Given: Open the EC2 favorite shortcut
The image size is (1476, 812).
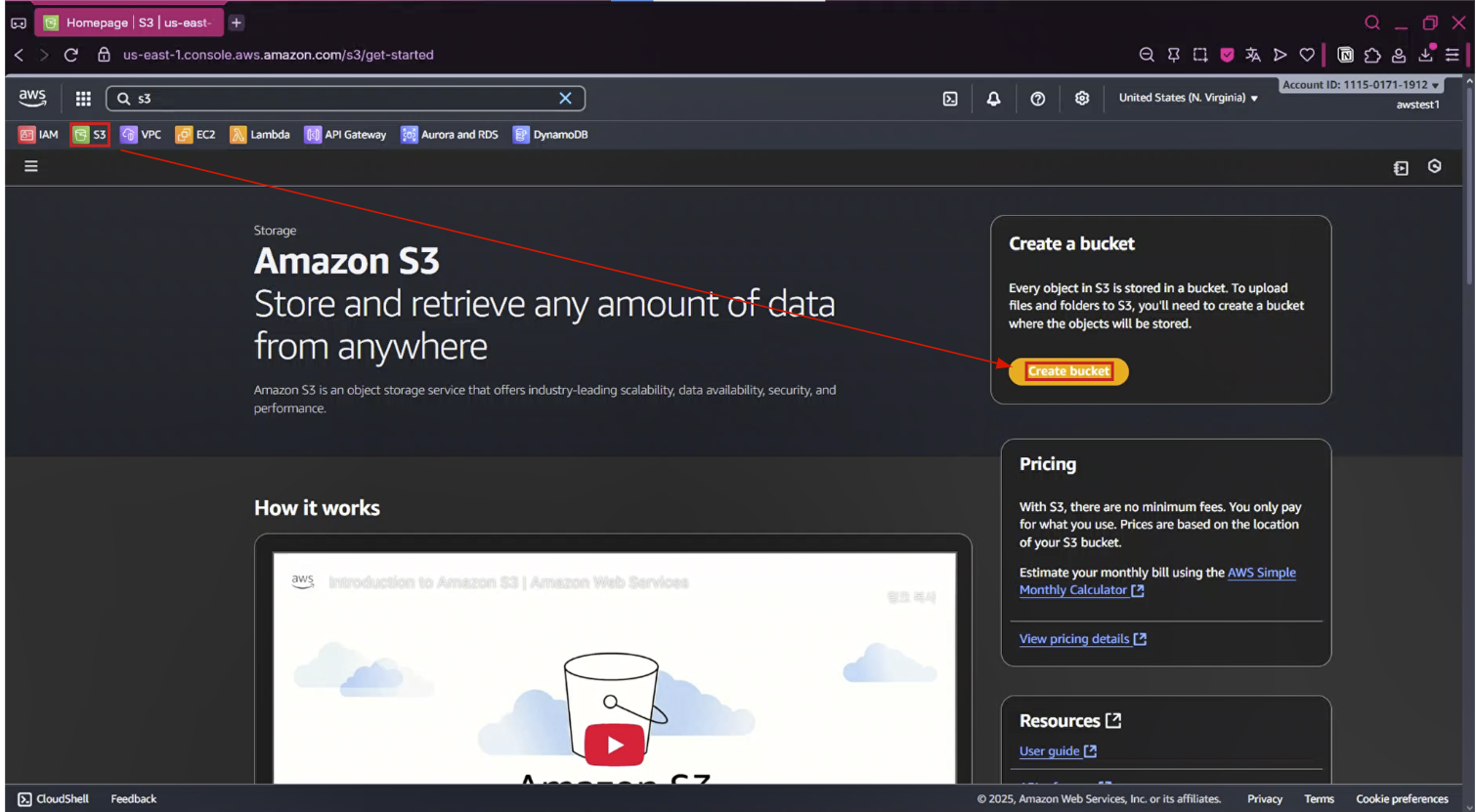Looking at the screenshot, I should pos(195,135).
